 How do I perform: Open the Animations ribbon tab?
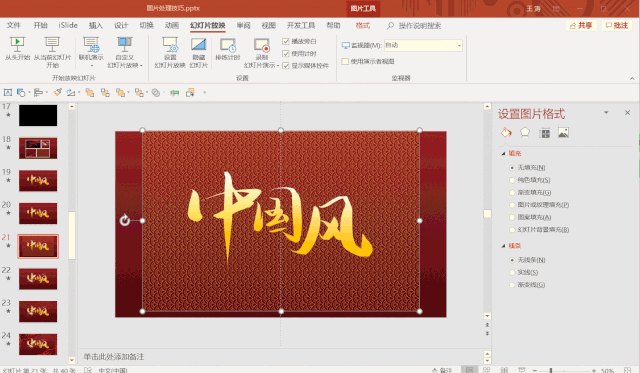pyautogui.click(x=172, y=25)
